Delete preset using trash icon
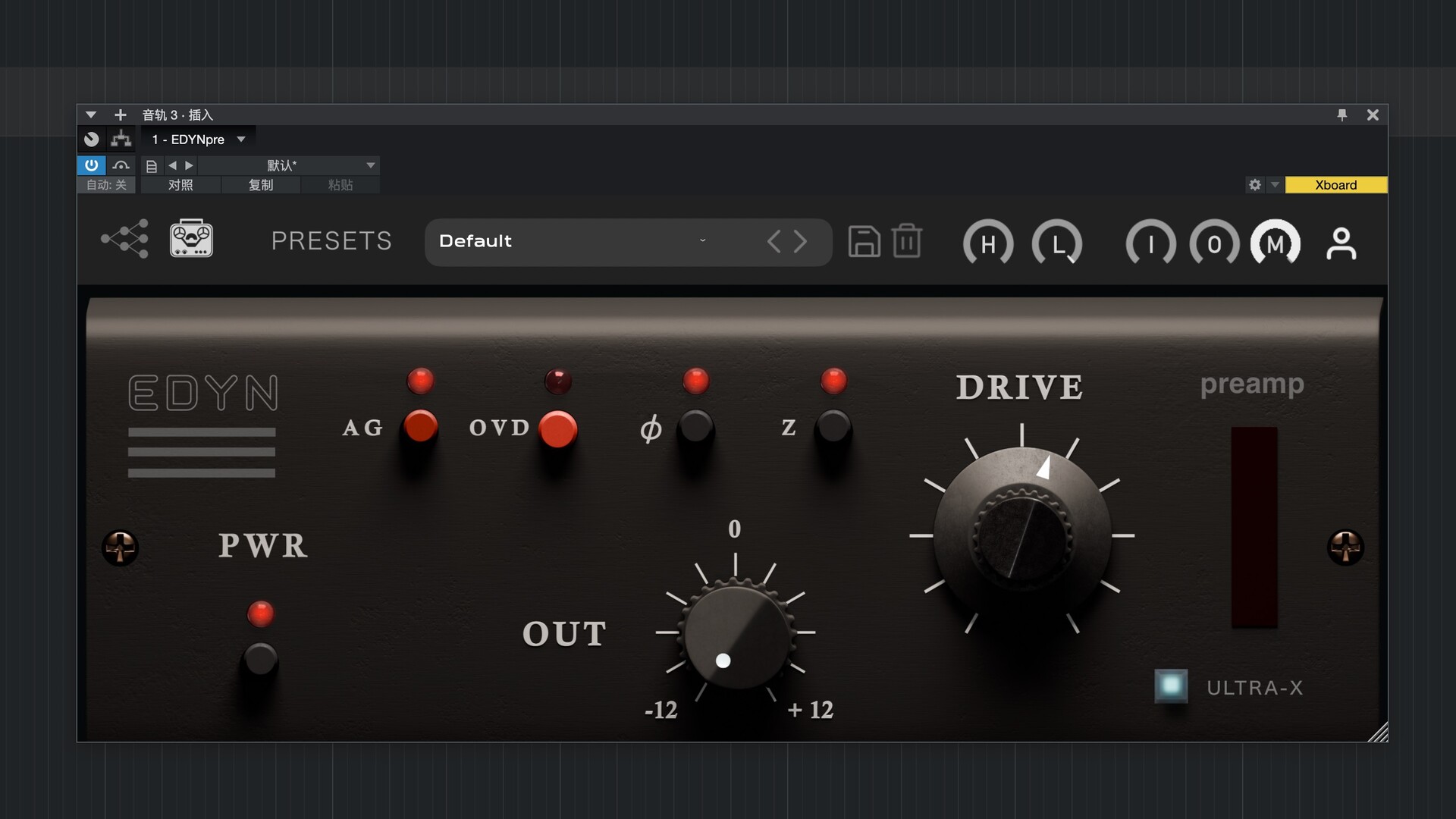Image resolution: width=1456 pixels, height=819 pixels. click(906, 241)
